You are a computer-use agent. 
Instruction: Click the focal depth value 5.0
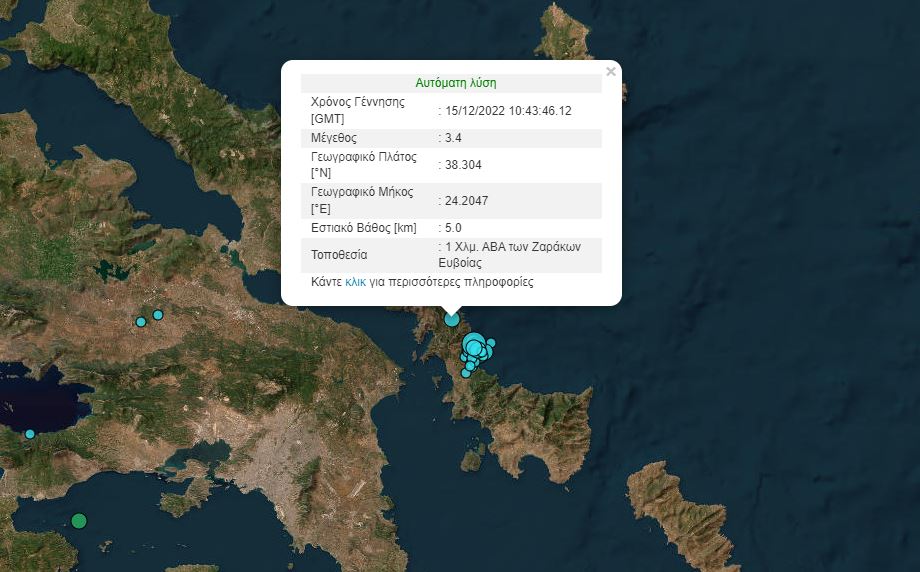(453, 228)
